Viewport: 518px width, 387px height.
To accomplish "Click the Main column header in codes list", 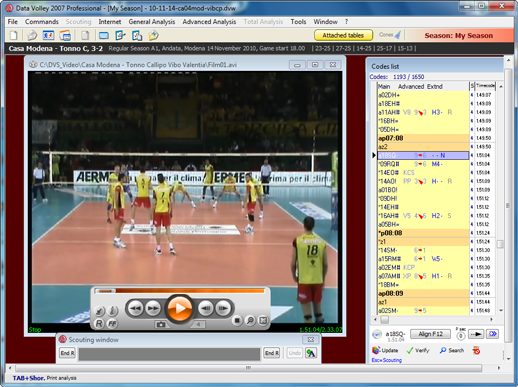I will coord(384,86).
